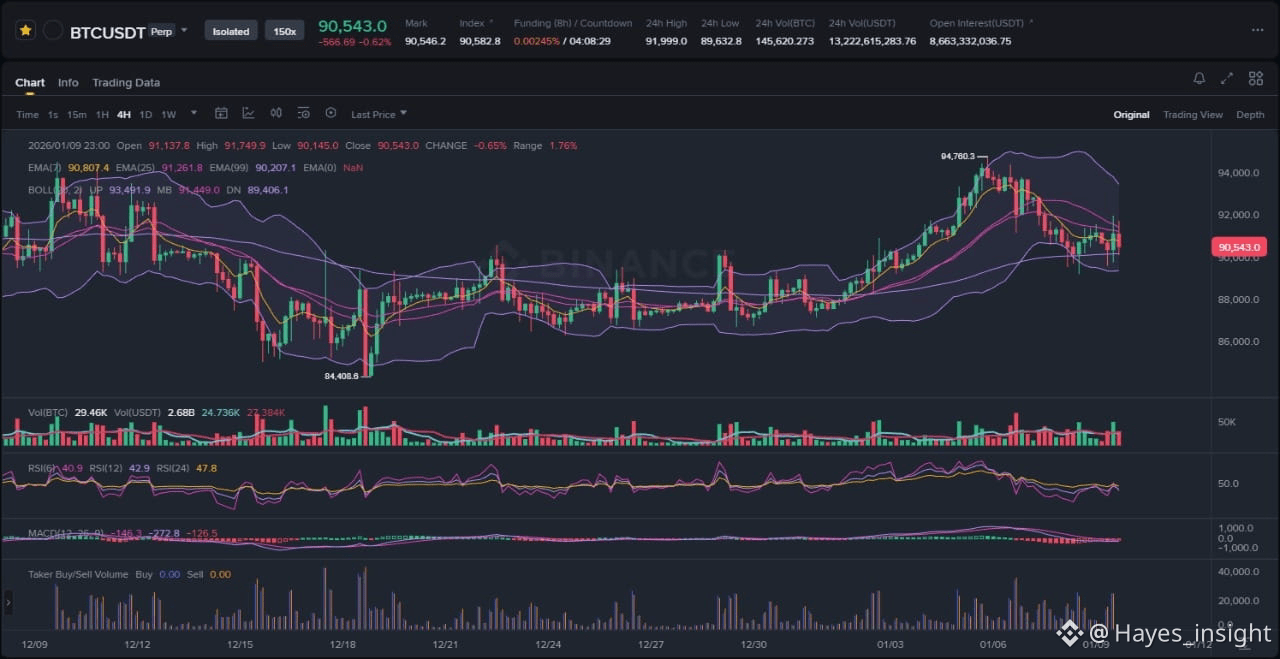Viewport: 1280px width, 659px height.
Task: Expand the Open Interest(USDT) caret
Action: [x=1031, y=22]
